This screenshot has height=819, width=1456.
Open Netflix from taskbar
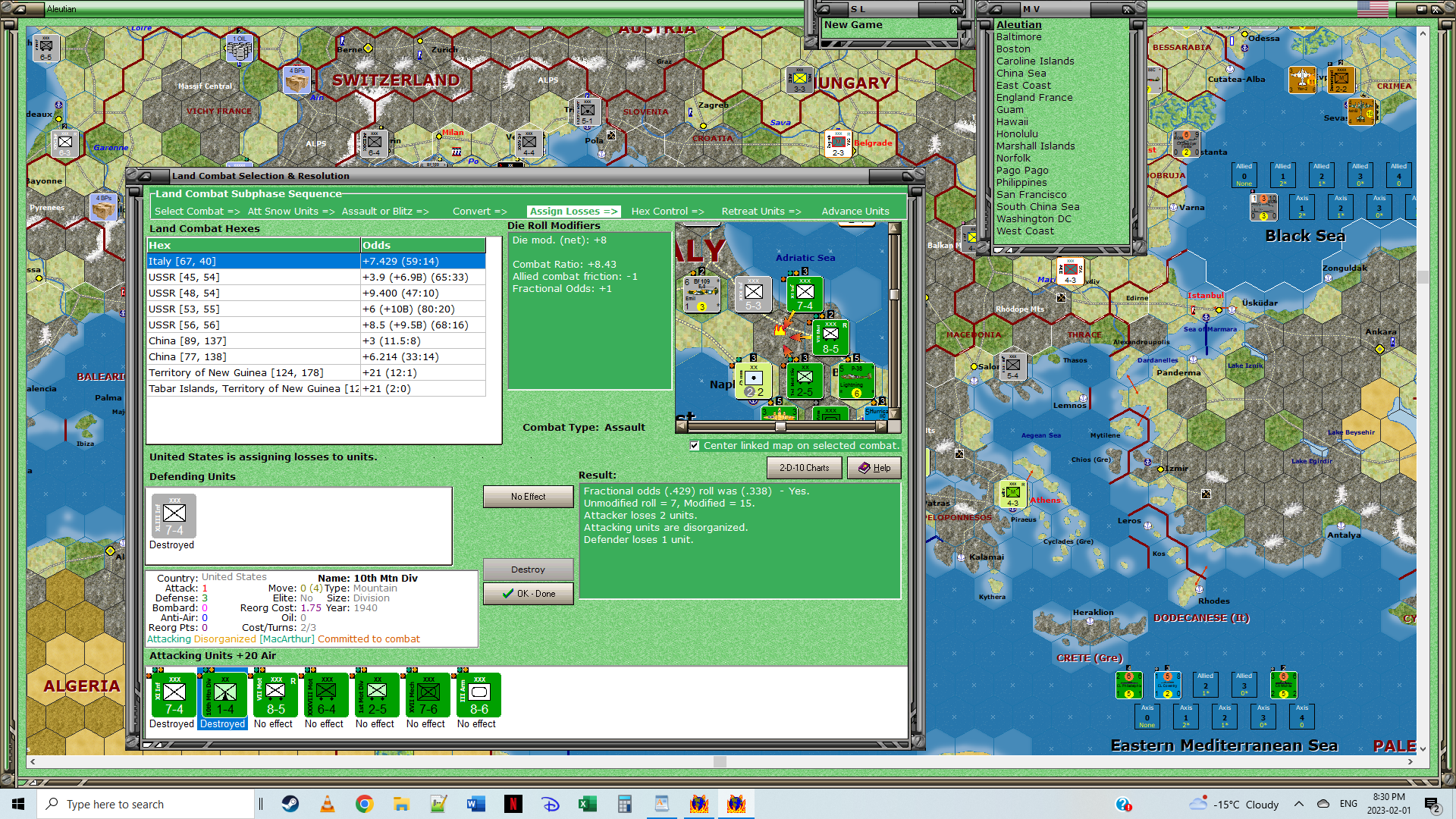pyautogui.click(x=513, y=804)
